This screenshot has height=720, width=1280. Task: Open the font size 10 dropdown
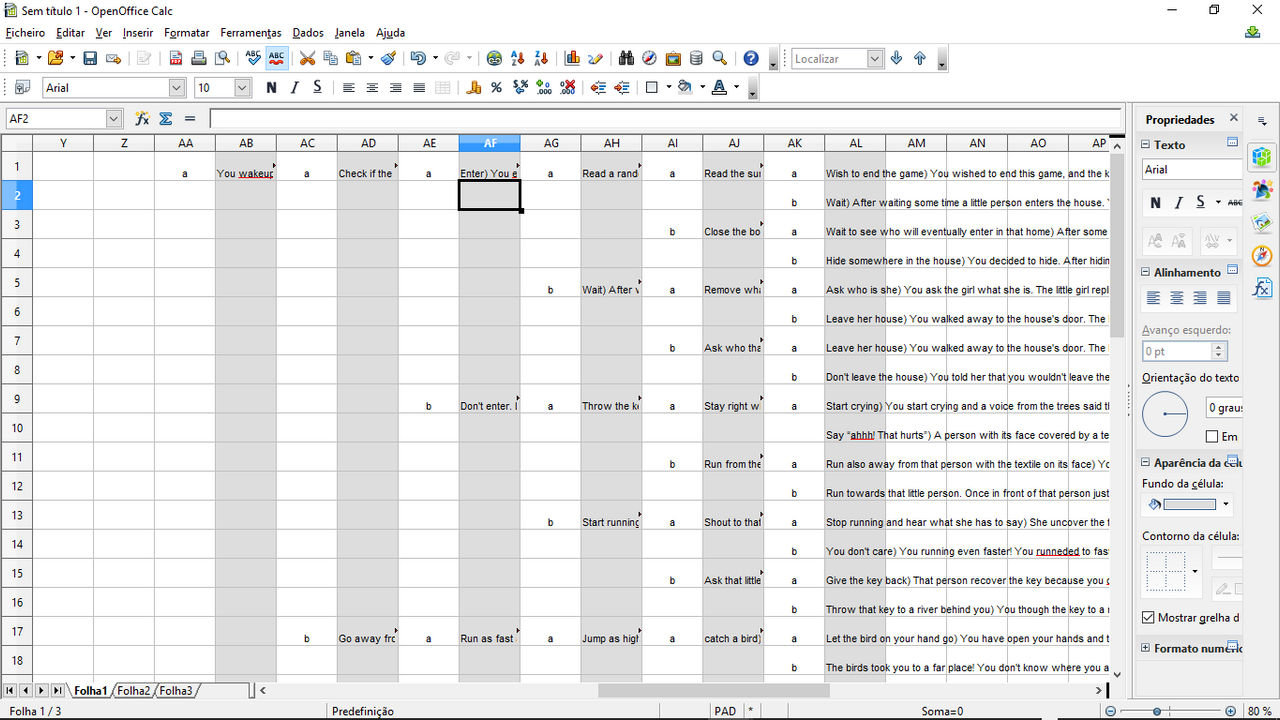242,88
